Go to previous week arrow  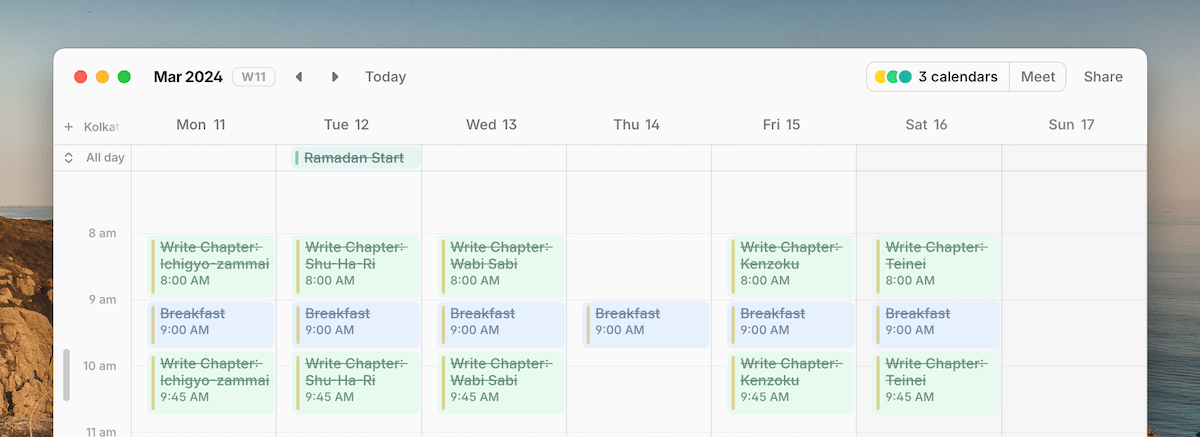(x=298, y=77)
